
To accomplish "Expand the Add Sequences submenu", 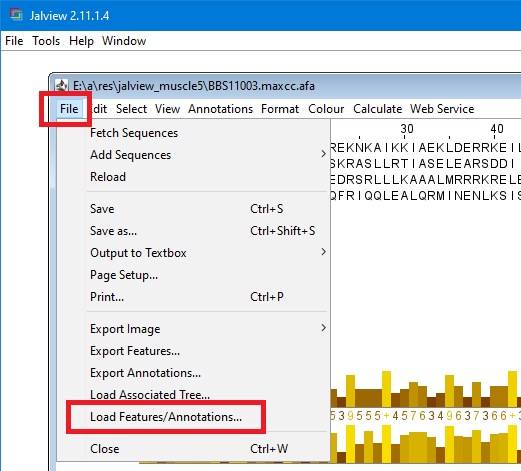I will point(193,155).
